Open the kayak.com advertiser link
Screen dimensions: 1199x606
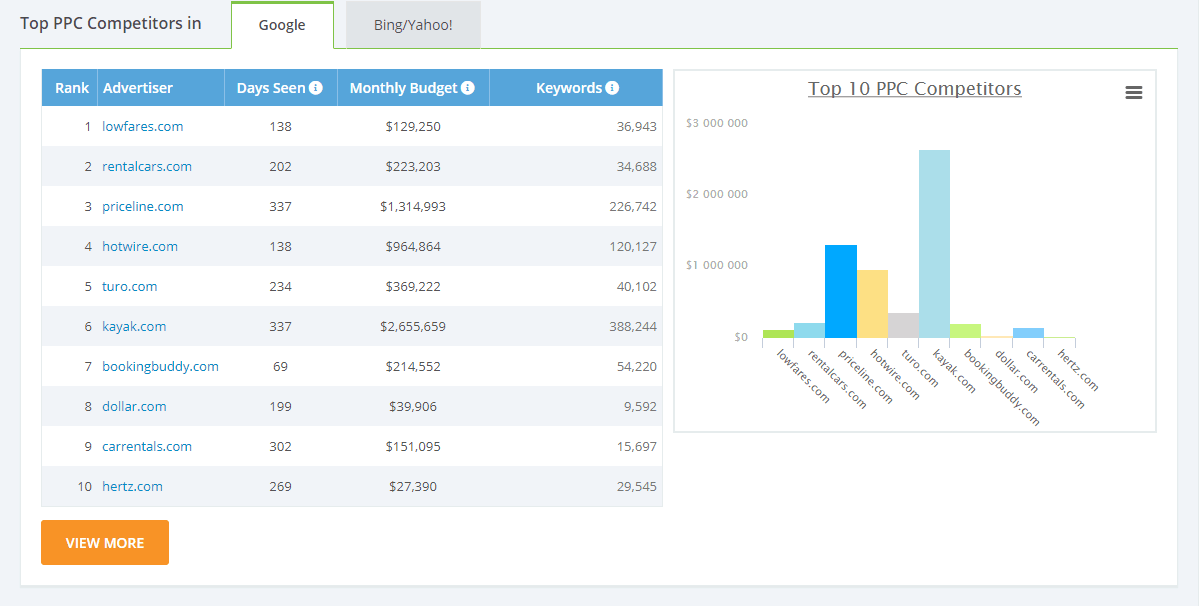point(134,326)
